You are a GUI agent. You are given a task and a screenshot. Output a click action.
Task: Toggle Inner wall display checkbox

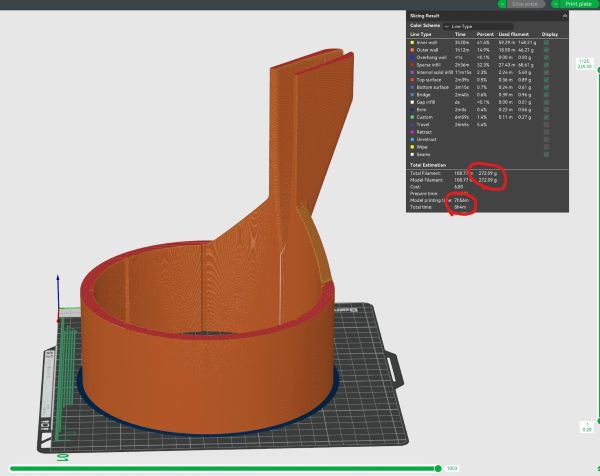(546, 43)
